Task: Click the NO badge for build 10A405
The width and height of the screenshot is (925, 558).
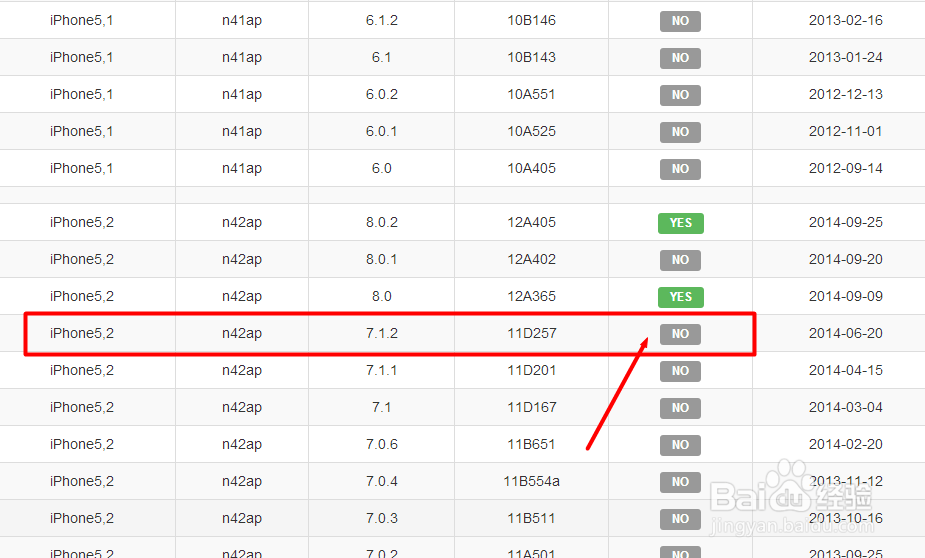Action: (680, 169)
